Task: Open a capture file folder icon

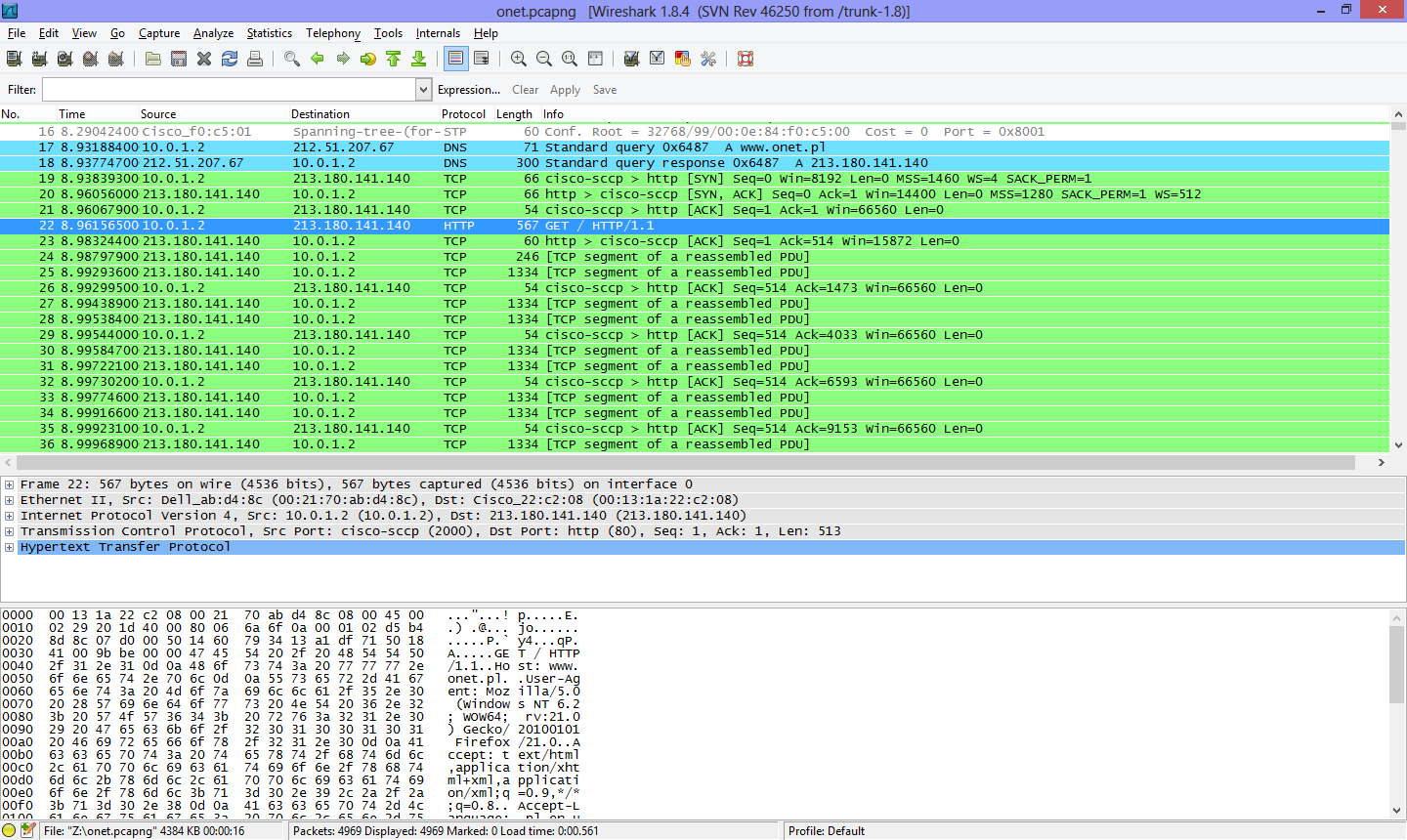Action: point(153,59)
